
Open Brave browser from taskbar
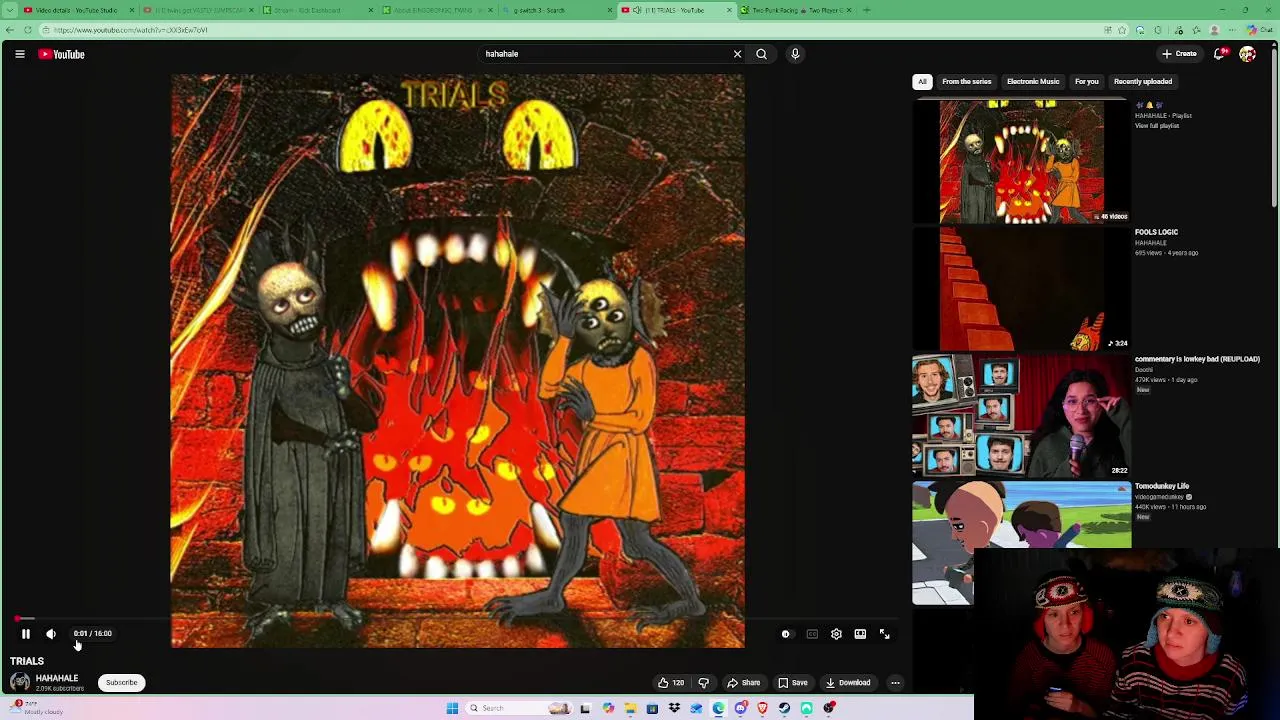763,708
